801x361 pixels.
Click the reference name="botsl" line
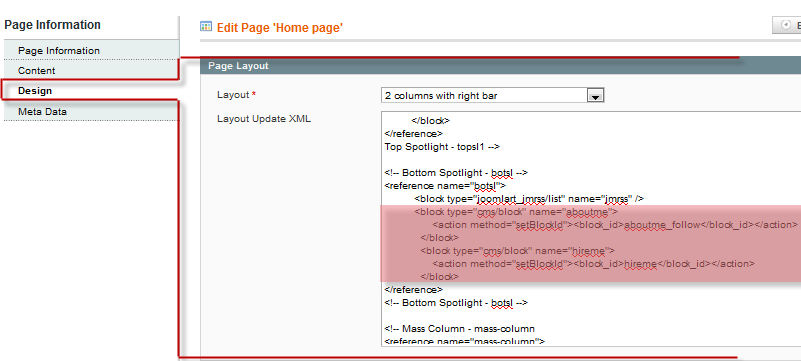tap(445, 186)
